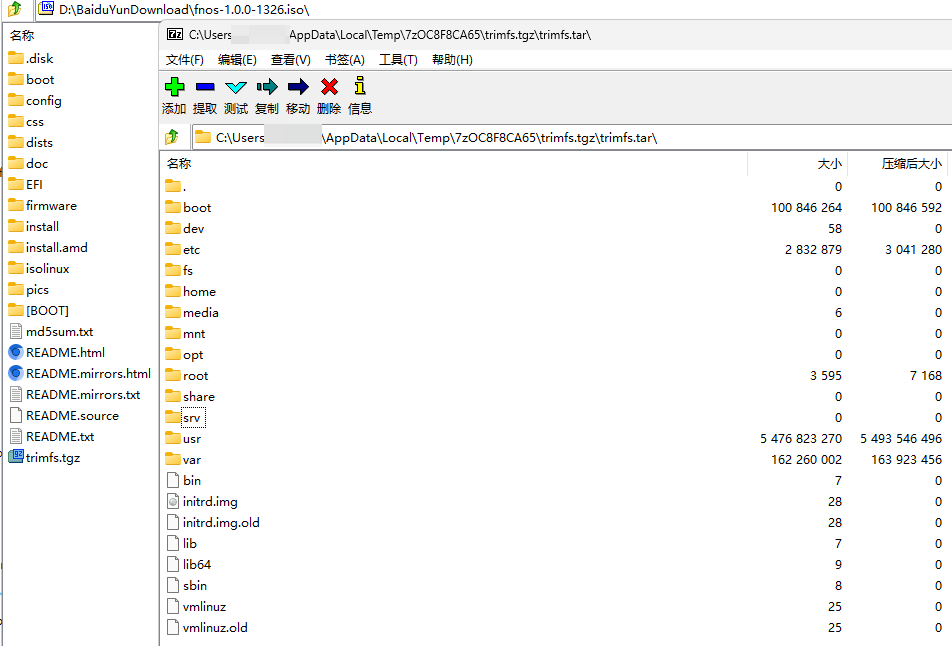Select initrd.img file in the list
This screenshot has height=646, width=952.
click(x=210, y=502)
